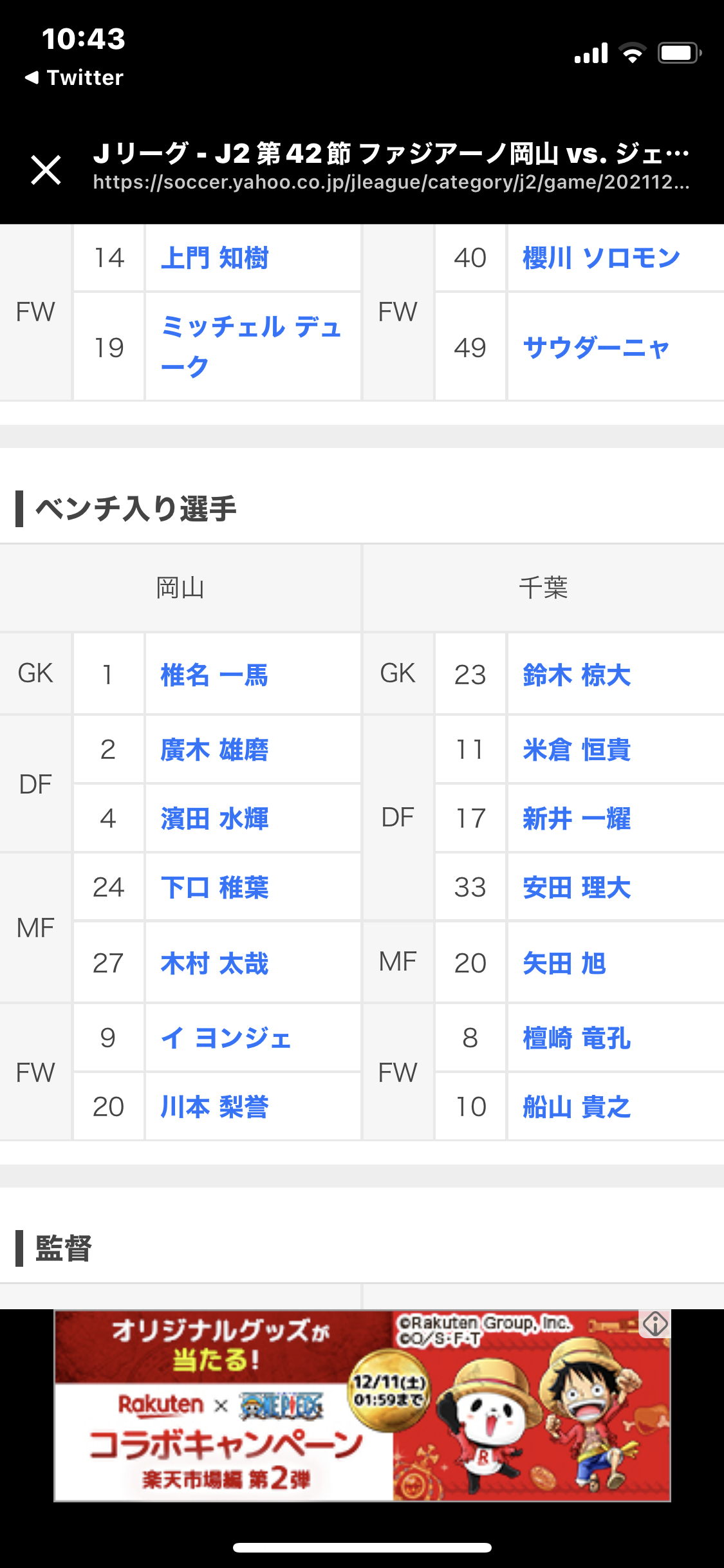Open player 櫻川 ソロモン profile

point(601,258)
